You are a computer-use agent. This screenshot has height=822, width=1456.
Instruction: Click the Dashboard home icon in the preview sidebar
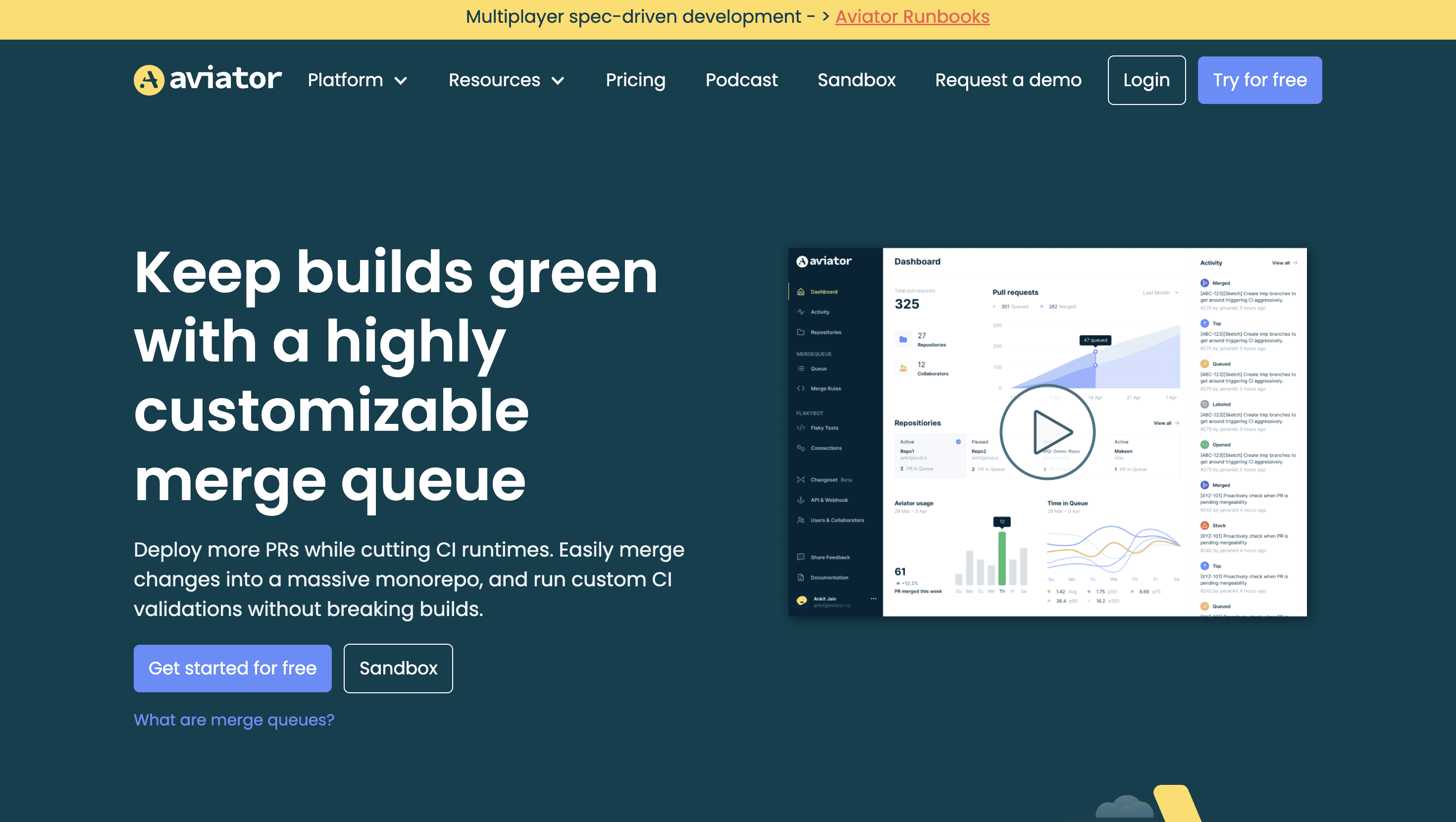[x=800, y=292]
